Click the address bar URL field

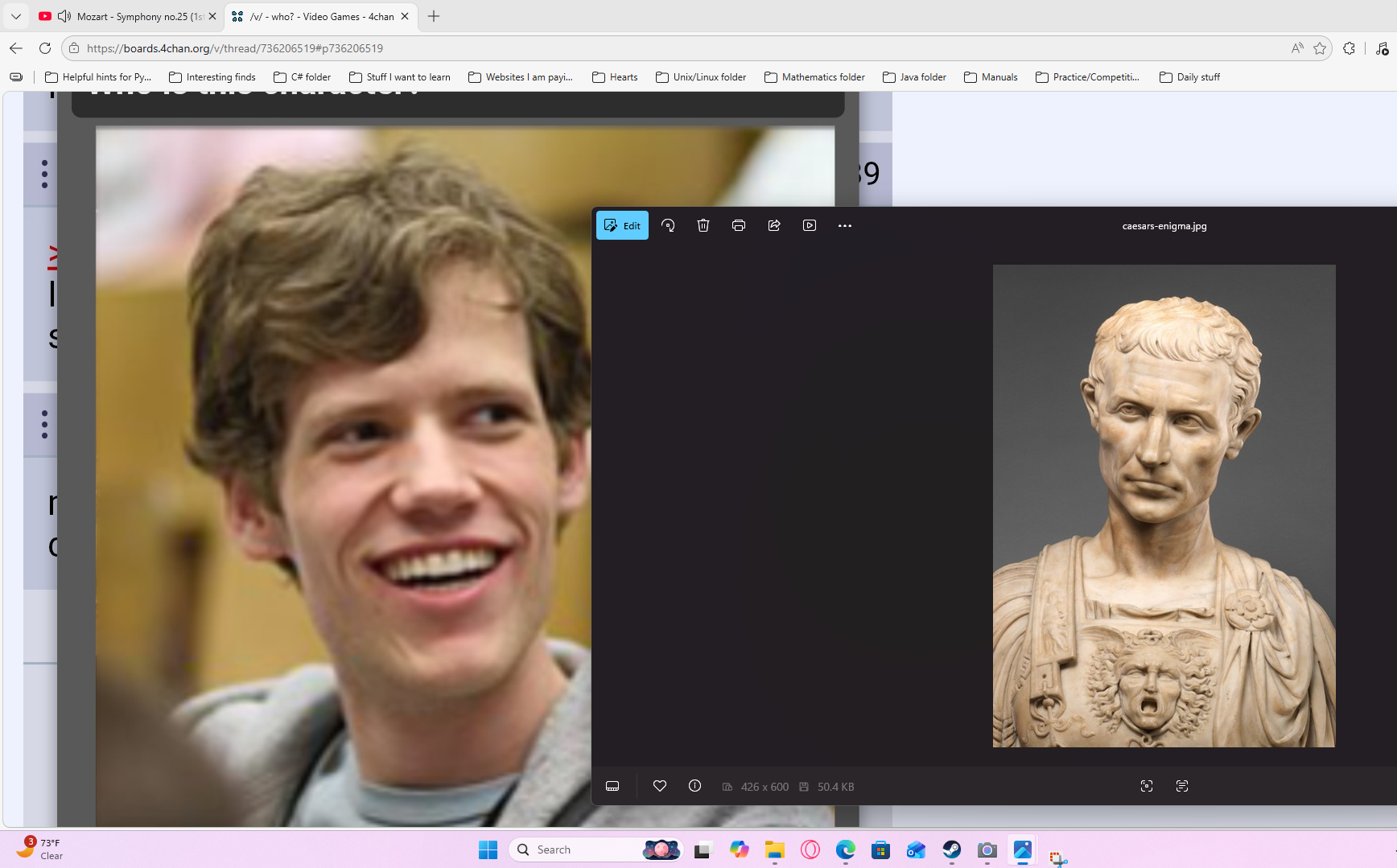676,48
